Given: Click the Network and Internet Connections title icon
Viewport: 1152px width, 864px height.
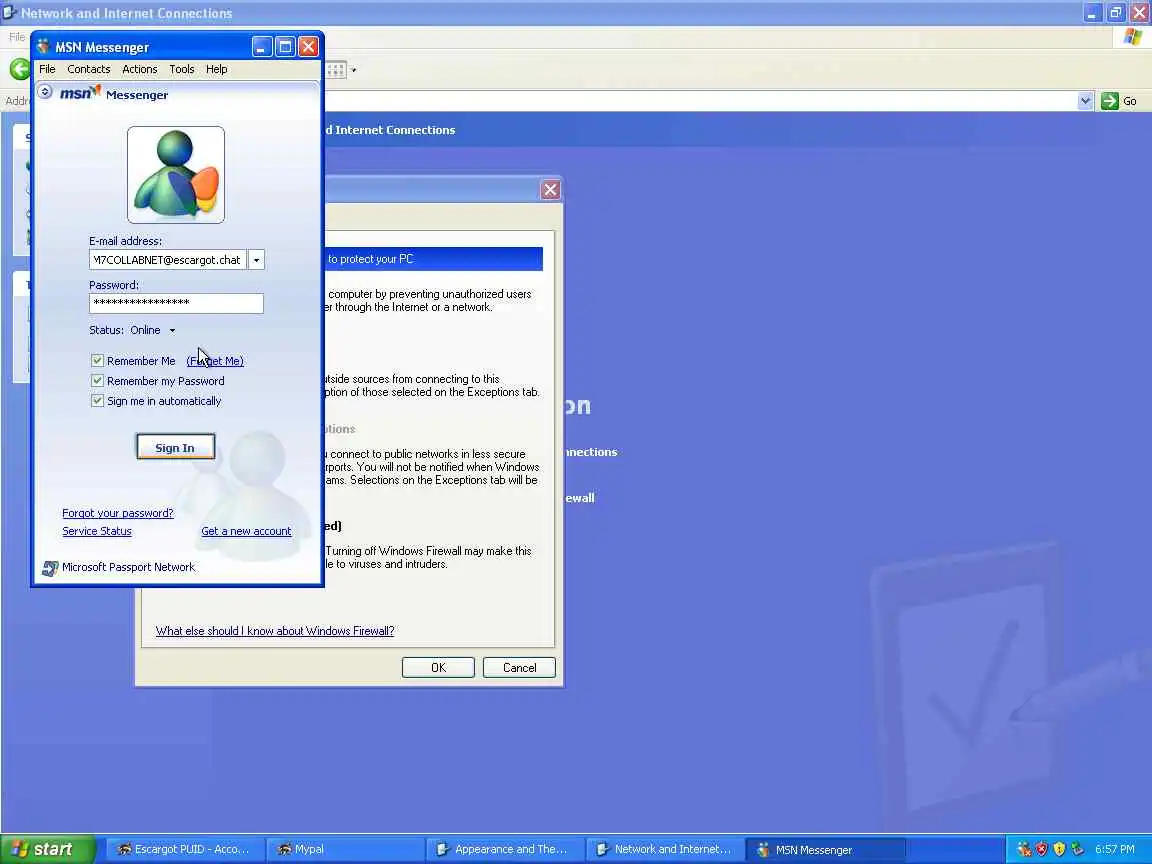Looking at the screenshot, I should tap(10, 12).
